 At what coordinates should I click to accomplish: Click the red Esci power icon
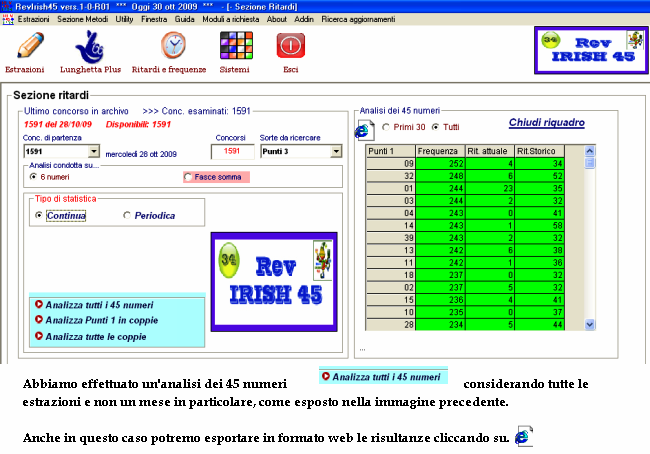tap(291, 46)
